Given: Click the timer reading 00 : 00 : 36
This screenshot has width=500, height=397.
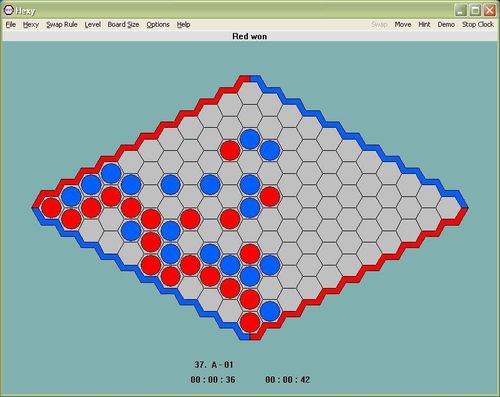Looking at the screenshot, I should (x=213, y=380).
